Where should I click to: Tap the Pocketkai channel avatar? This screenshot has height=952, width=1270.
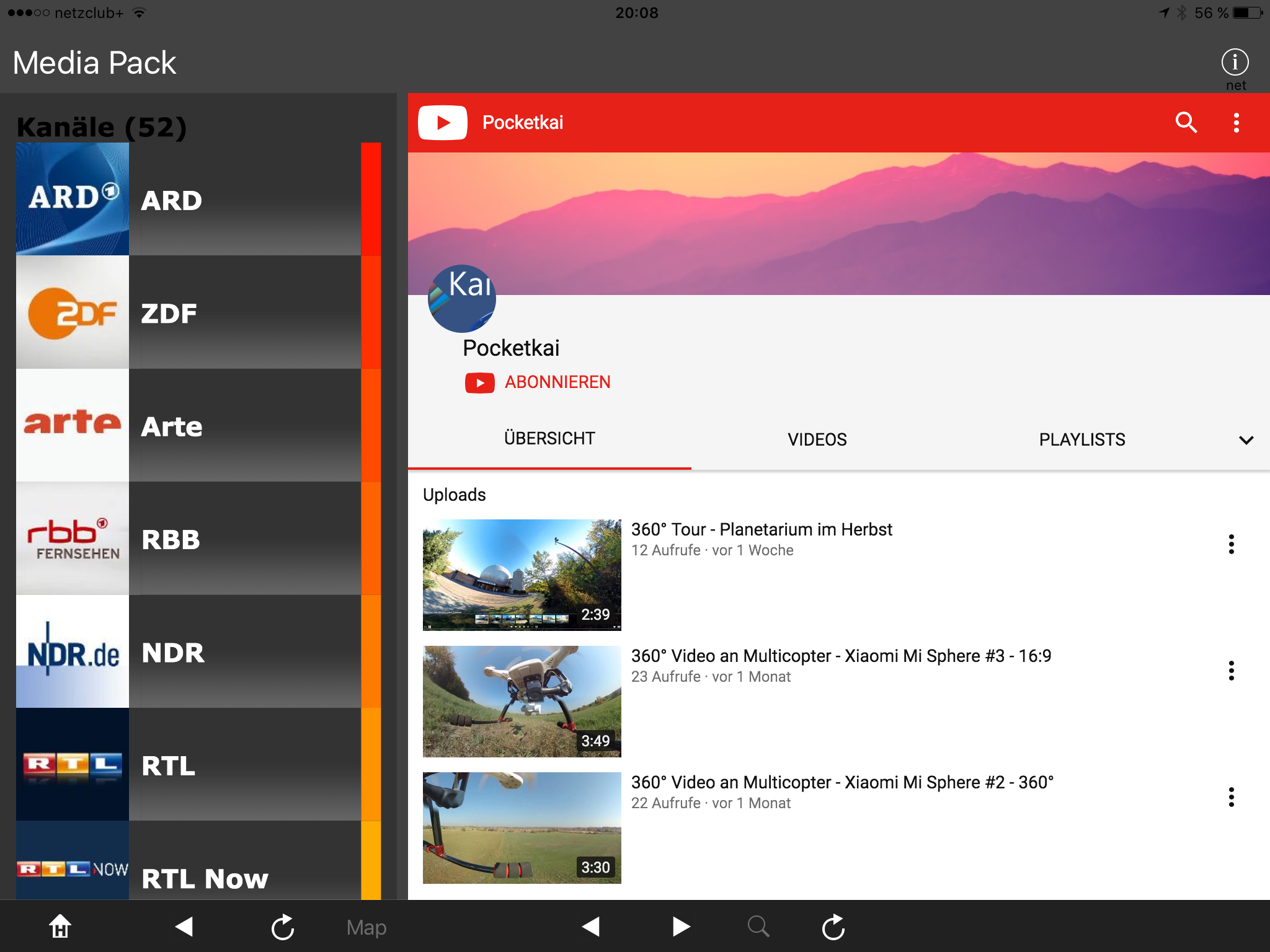[462, 299]
